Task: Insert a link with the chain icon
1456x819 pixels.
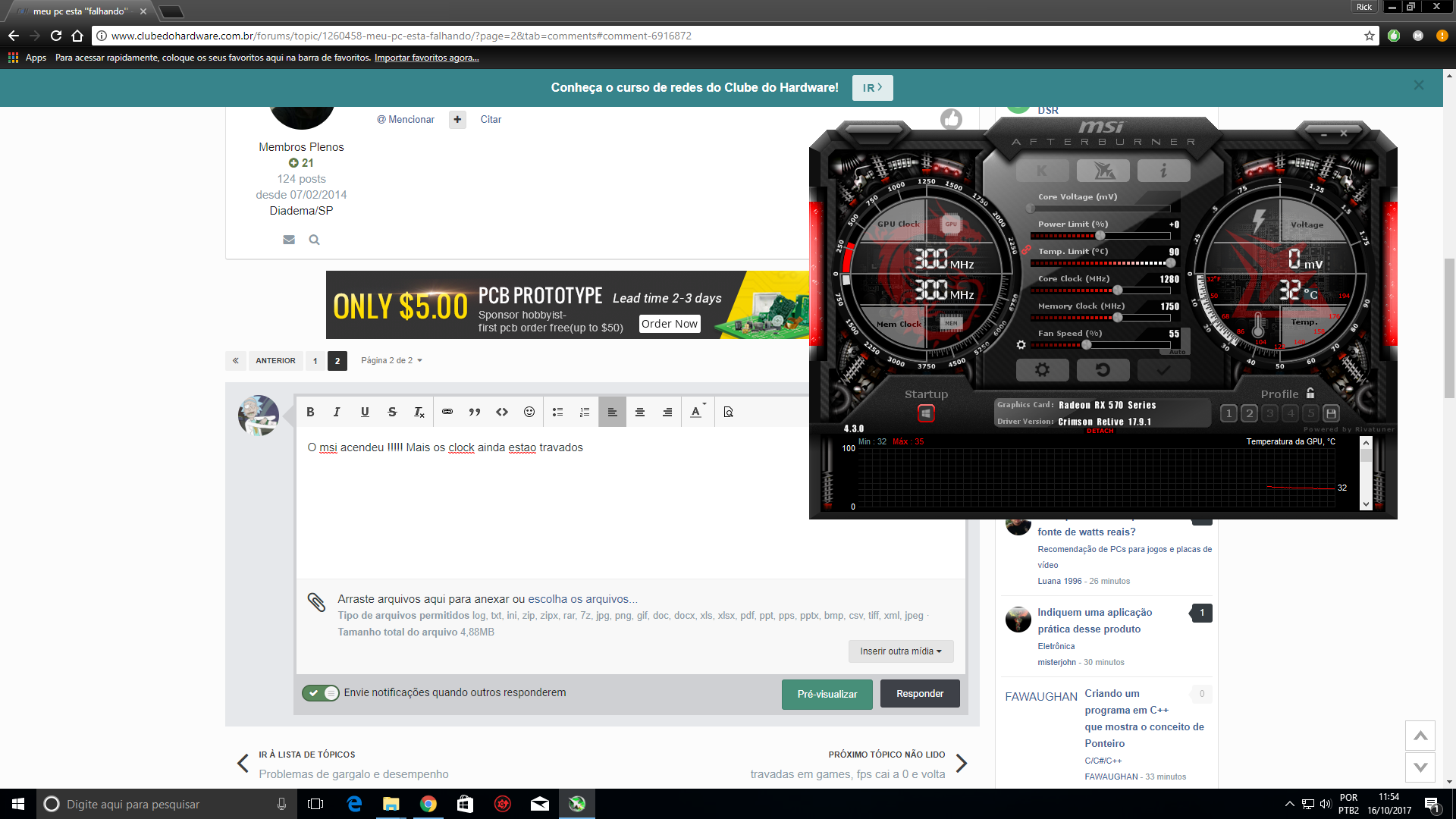Action: tap(447, 412)
